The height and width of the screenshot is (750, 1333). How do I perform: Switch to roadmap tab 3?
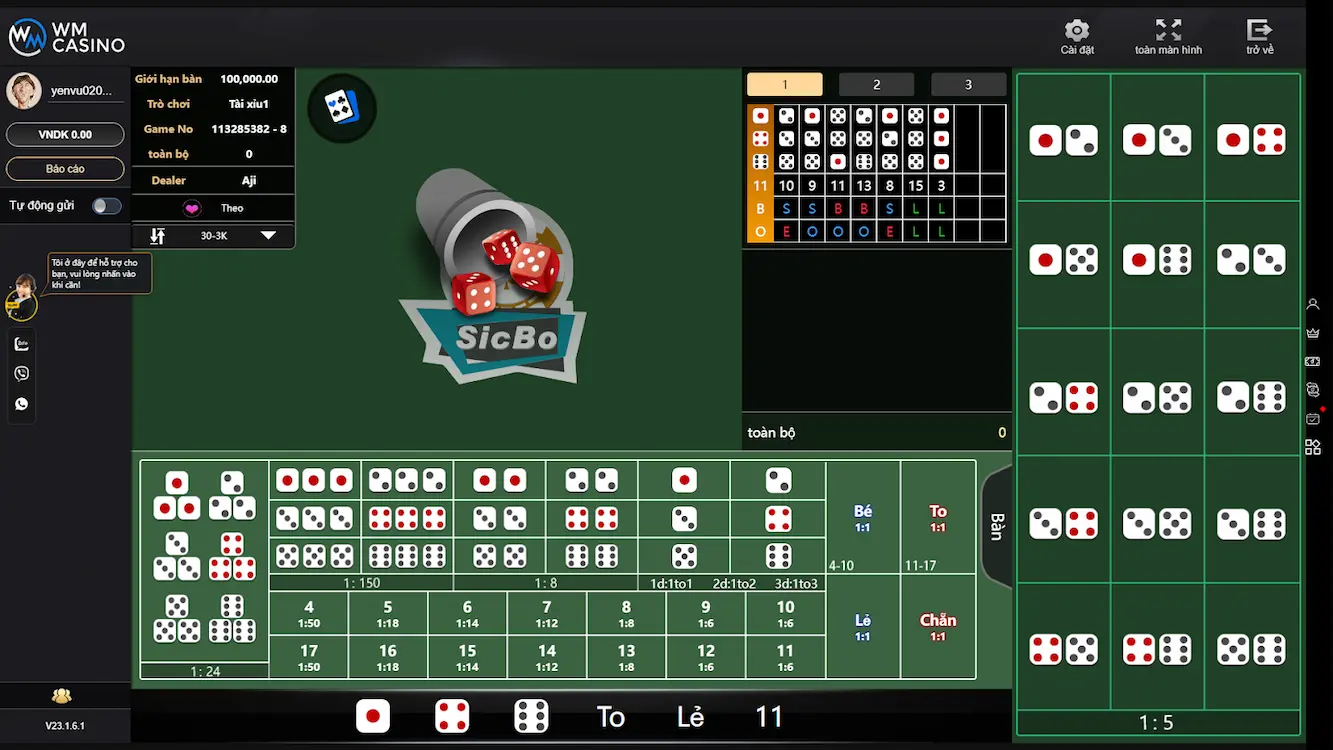(968, 85)
